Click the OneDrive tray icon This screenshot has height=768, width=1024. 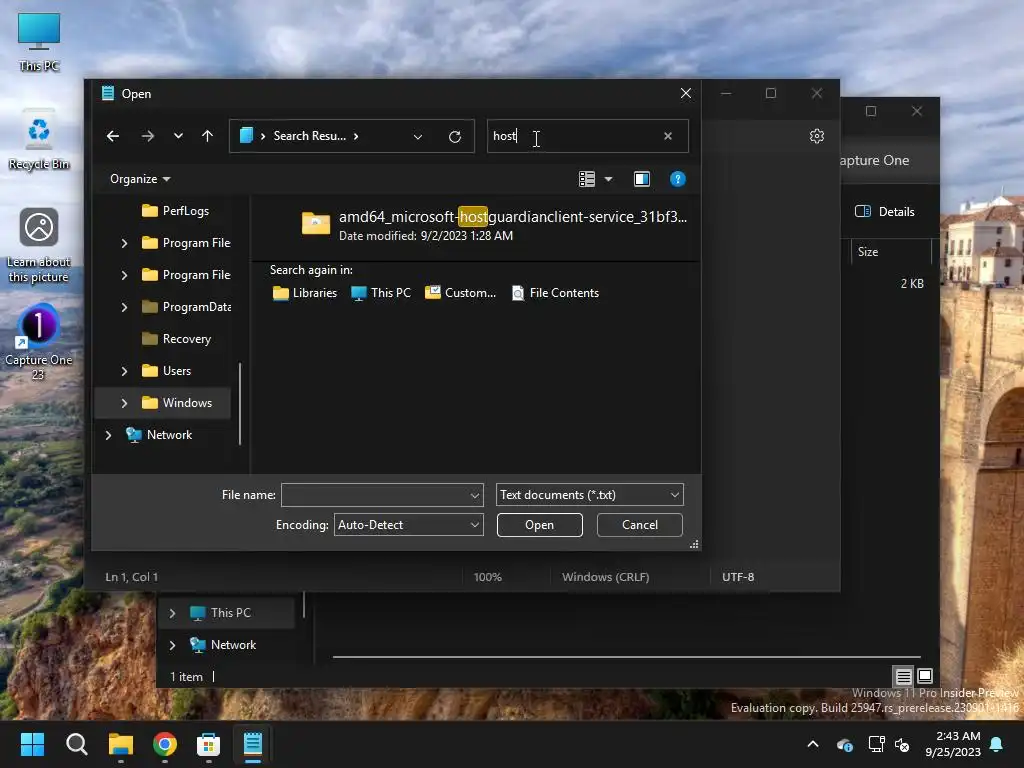pyautogui.click(x=844, y=744)
